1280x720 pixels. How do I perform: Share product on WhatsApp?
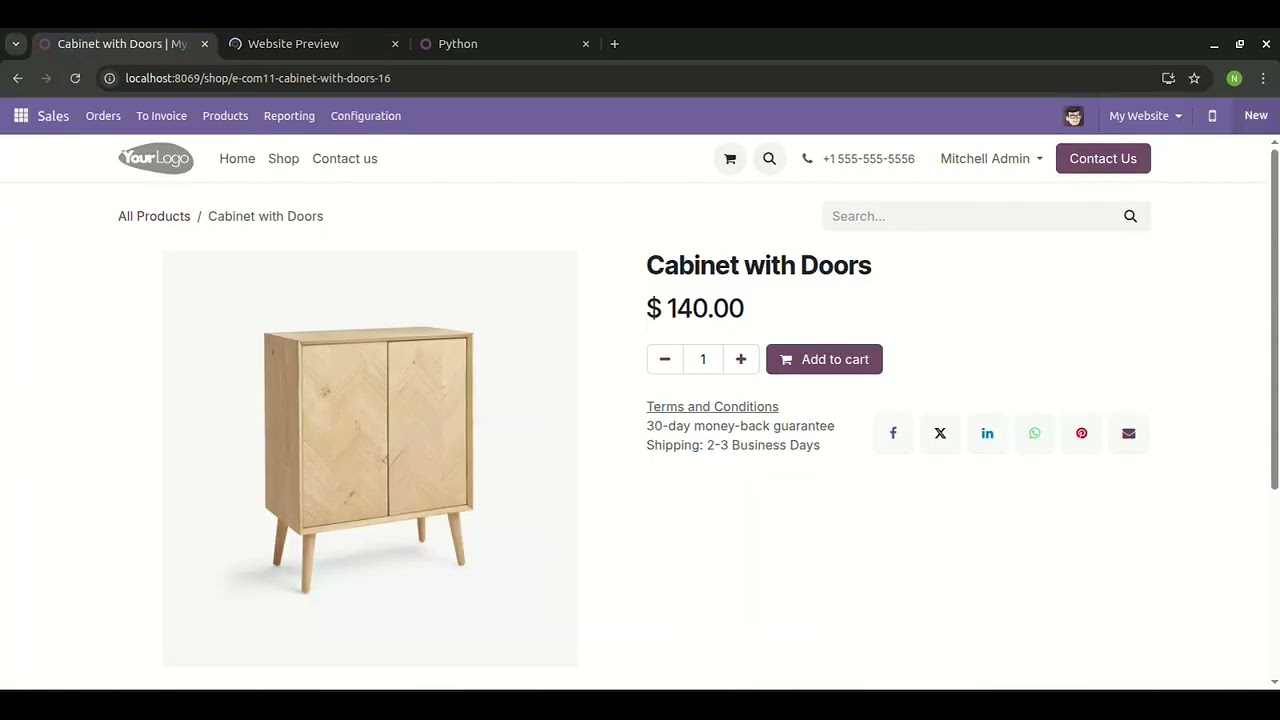[x=1034, y=433]
